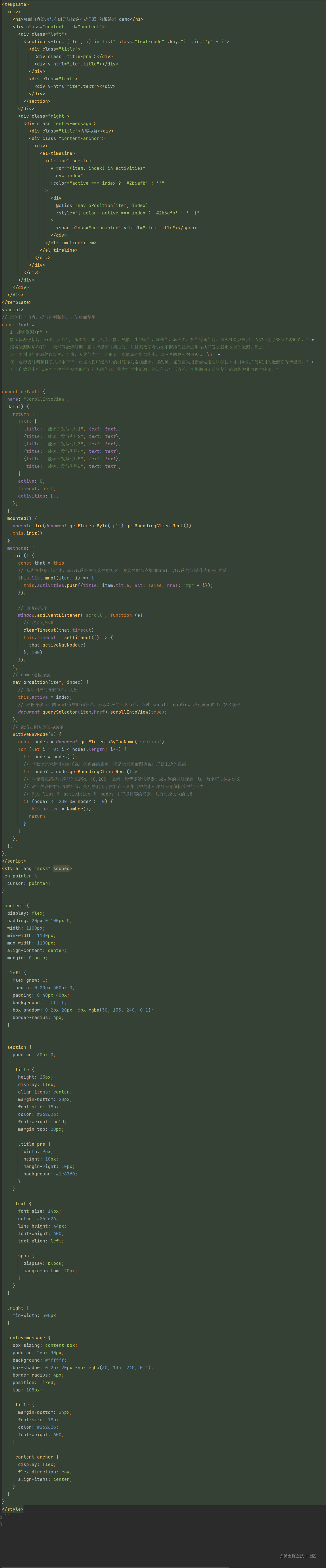The width and height of the screenshot is (326, 1568).
Task: Select the div with id="content" line
Action: tap(58, 27)
